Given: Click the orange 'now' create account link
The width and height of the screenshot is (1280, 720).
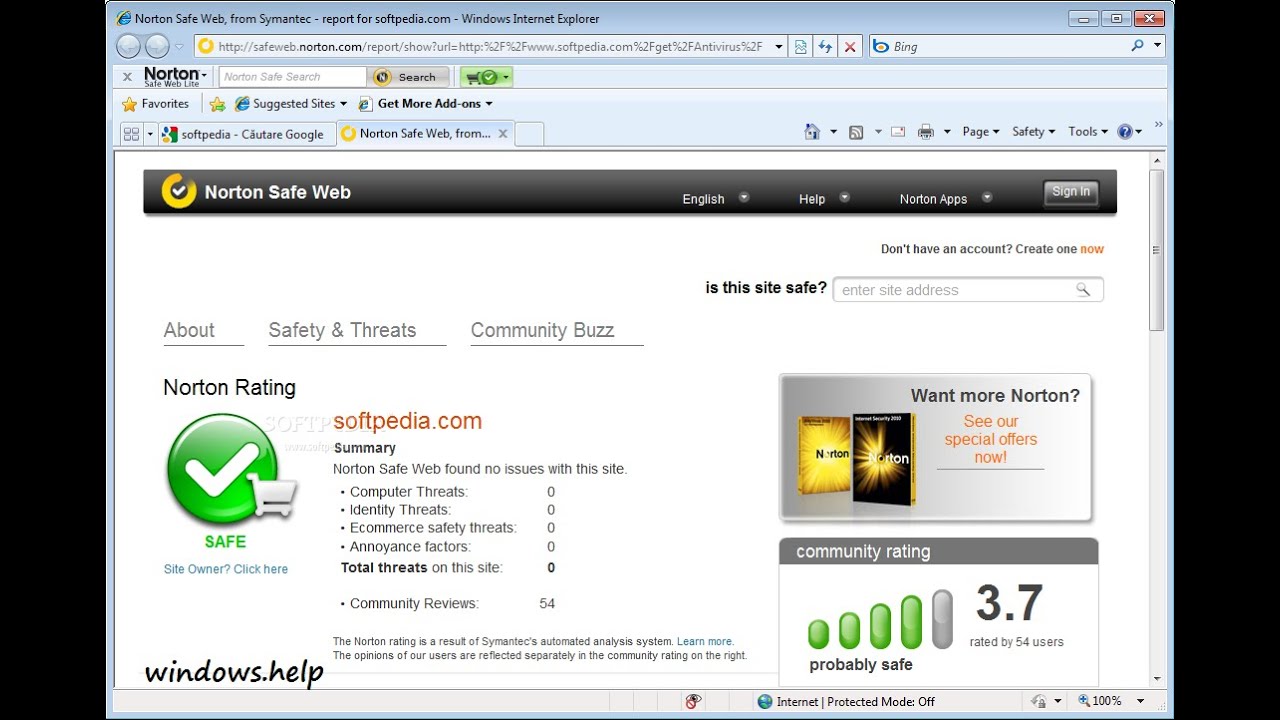Looking at the screenshot, I should (1092, 249).
